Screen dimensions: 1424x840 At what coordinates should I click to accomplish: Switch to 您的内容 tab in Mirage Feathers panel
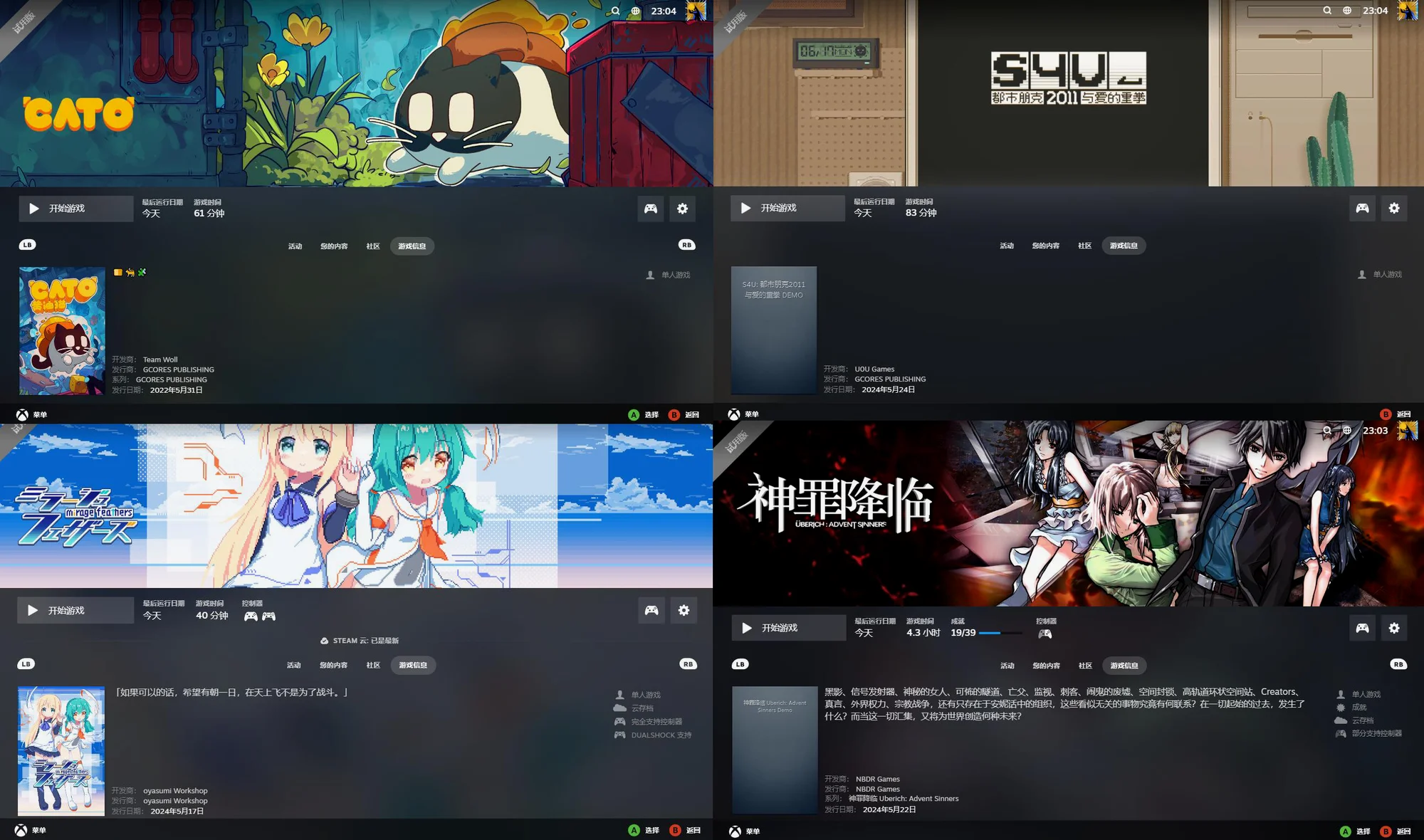coord(333,665)
